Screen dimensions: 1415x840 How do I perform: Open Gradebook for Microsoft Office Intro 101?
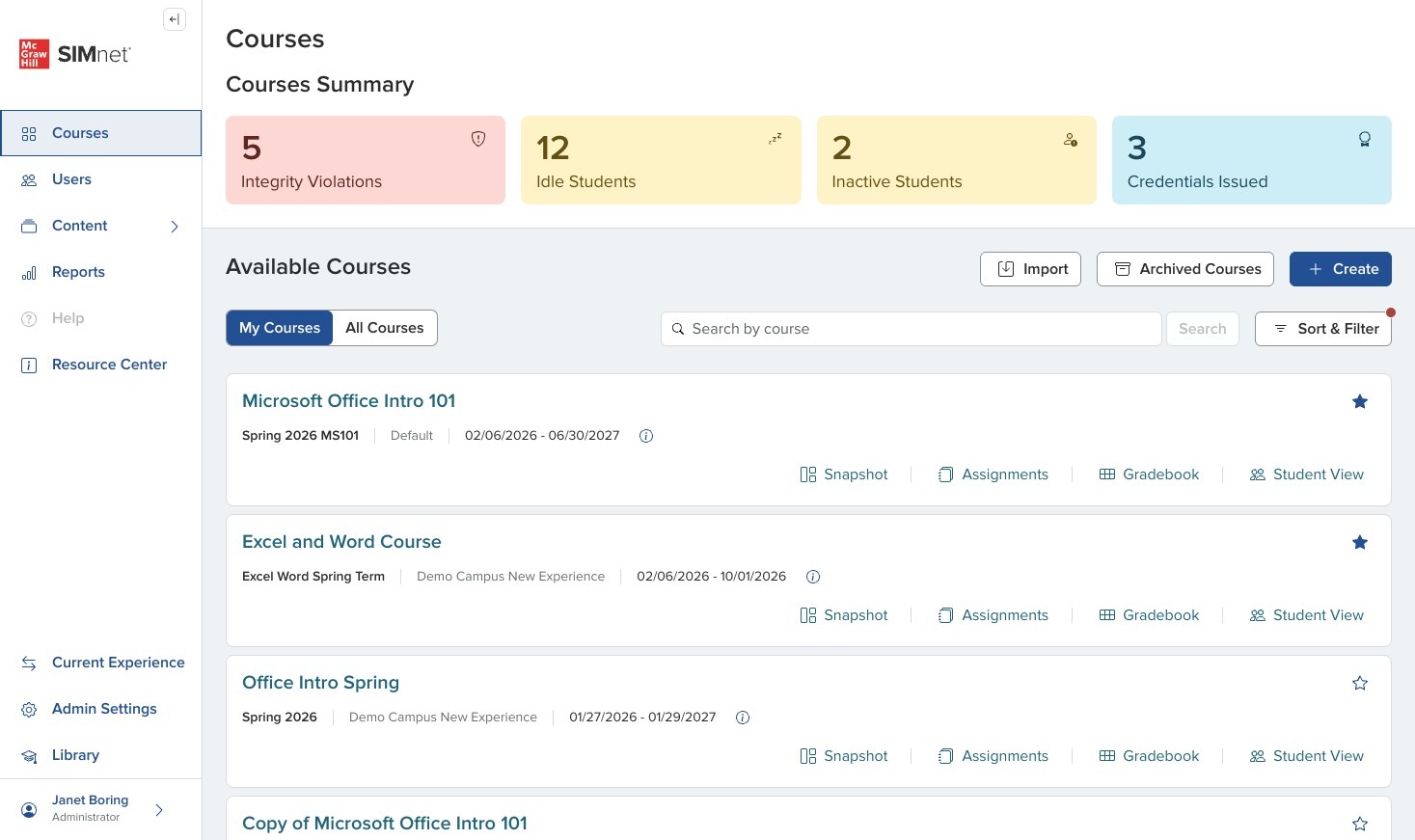coord(1149,474)
